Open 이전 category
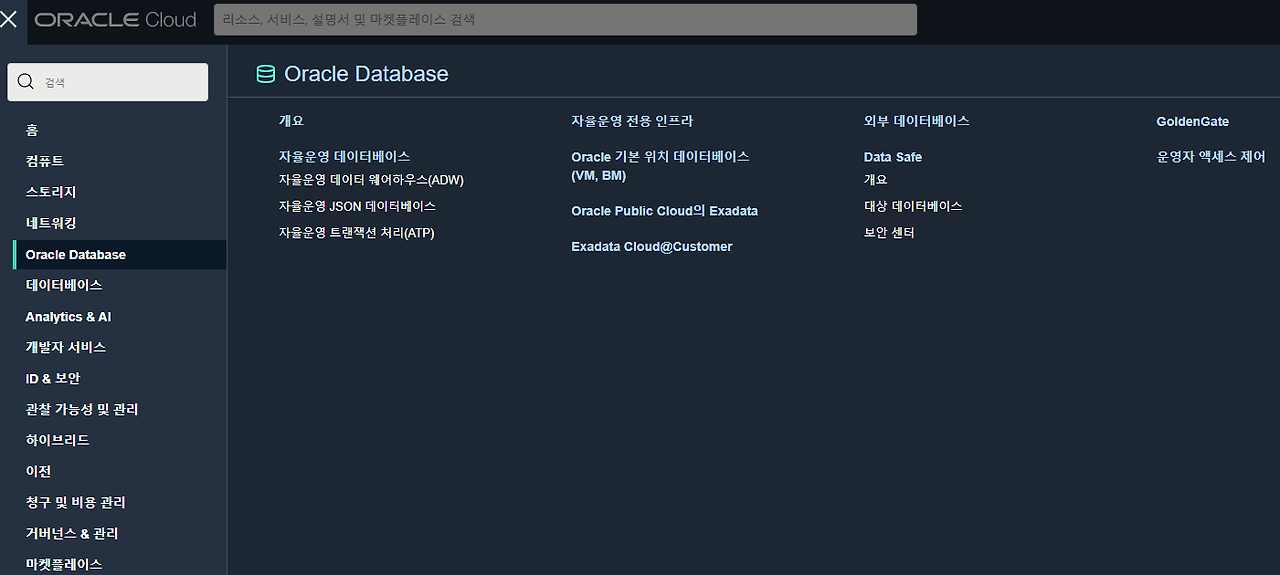Image resolution: width=1280 pixels, height=575 pixels. (38, 471)
